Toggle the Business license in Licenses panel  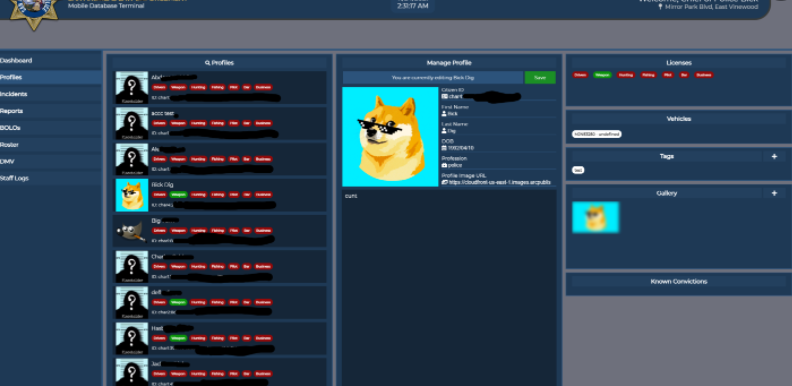point(704,75)
